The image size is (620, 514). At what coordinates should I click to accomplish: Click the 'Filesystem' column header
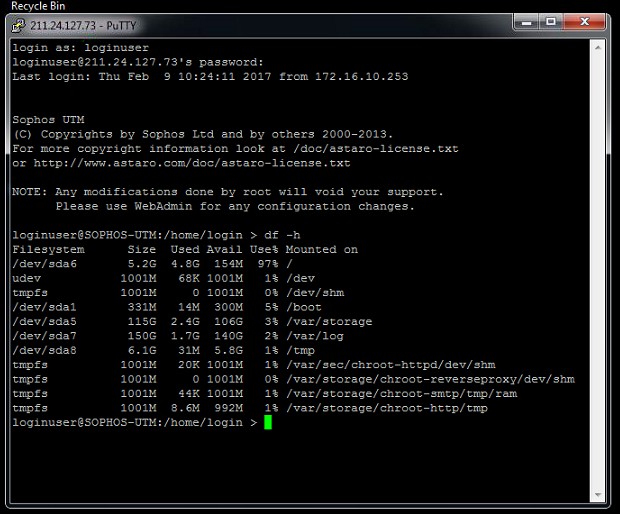coord(48,249)
